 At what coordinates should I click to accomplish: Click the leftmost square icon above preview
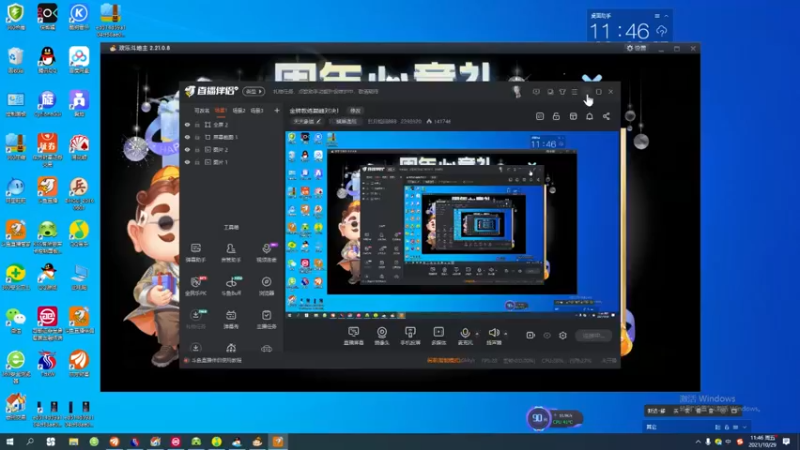(x=540, y=116)
